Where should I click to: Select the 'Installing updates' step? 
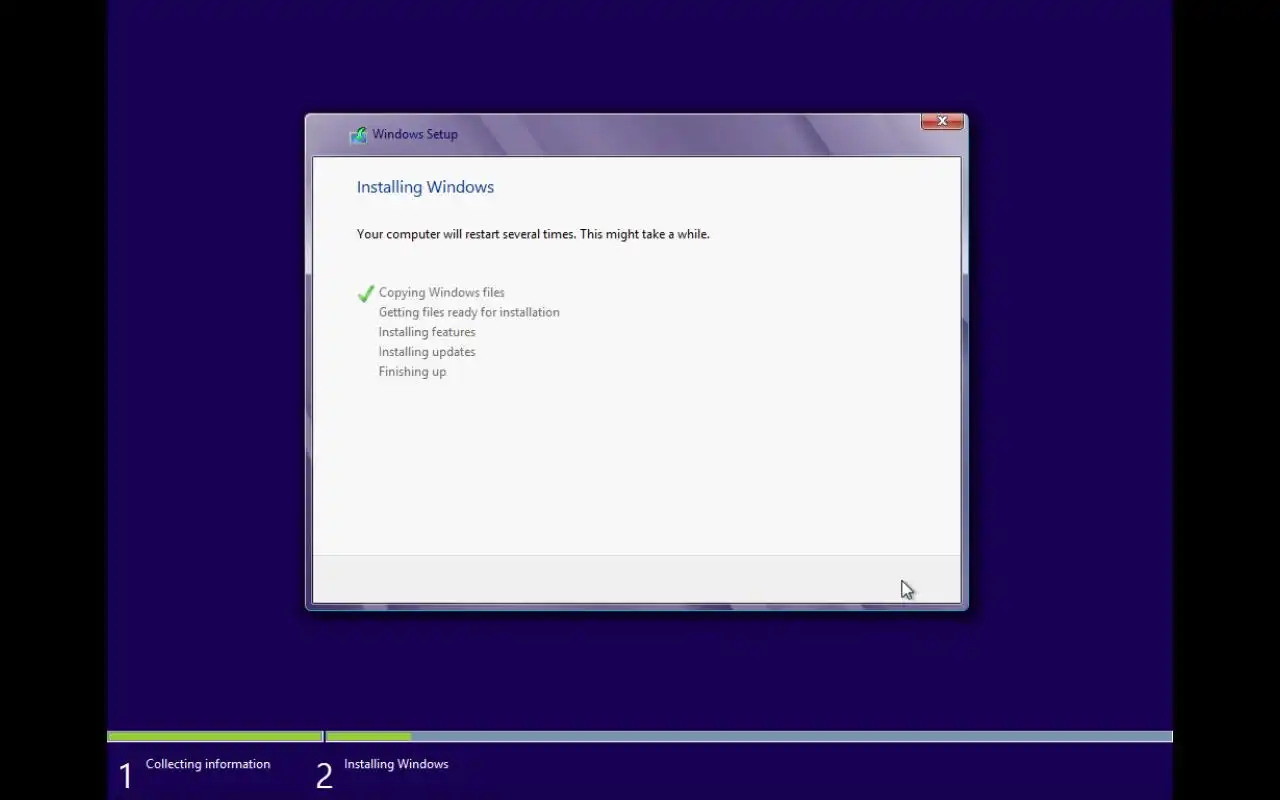pyautogui.click(x=427, y=352)
